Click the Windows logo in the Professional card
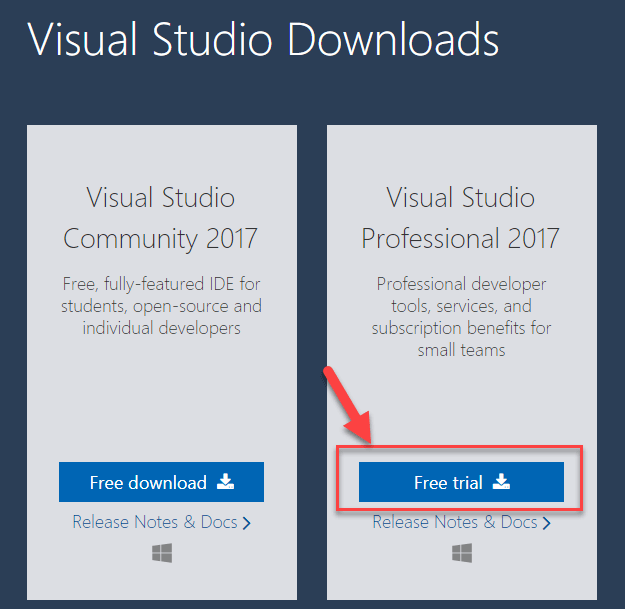Screen dimensions: 625x609 point(462,553)
